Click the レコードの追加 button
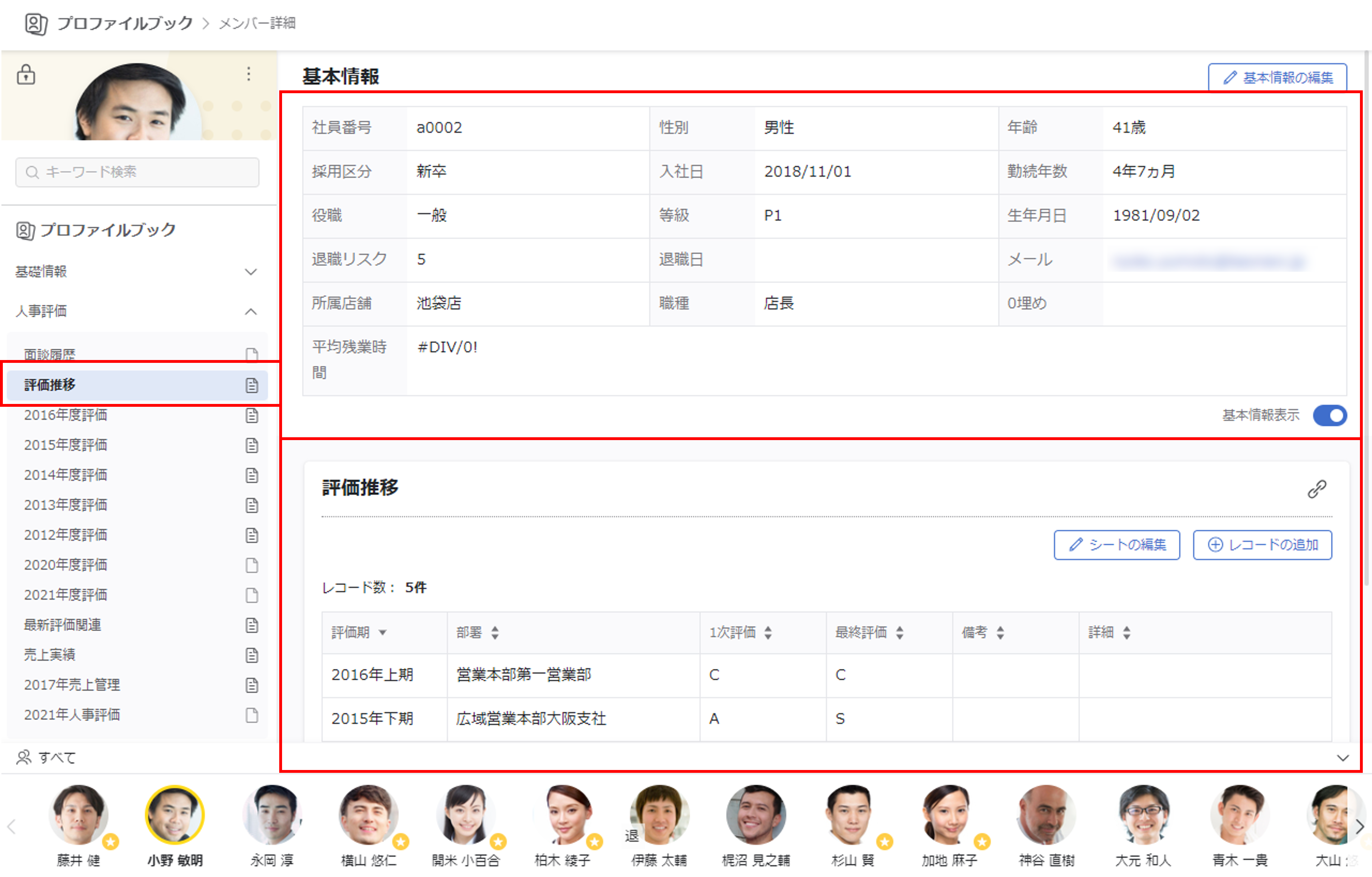 [x=1262, y=545]
